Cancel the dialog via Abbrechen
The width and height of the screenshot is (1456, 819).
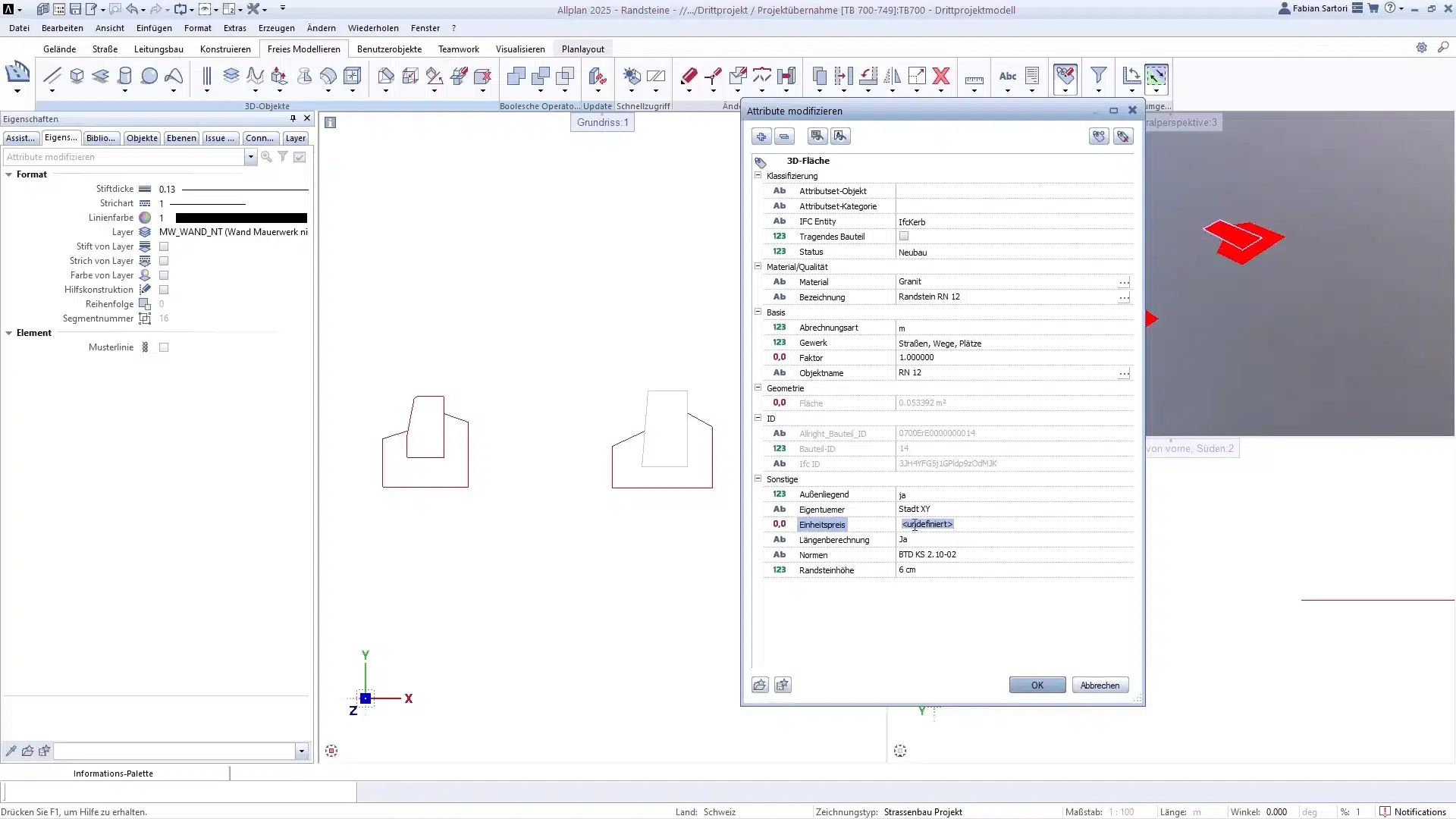1100,684
